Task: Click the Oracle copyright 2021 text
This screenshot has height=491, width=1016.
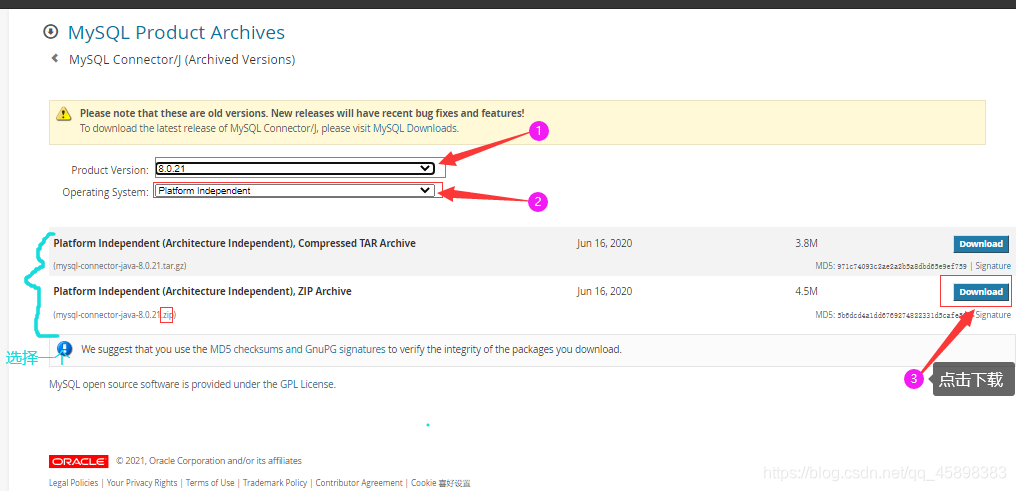Action: point(209,461)
